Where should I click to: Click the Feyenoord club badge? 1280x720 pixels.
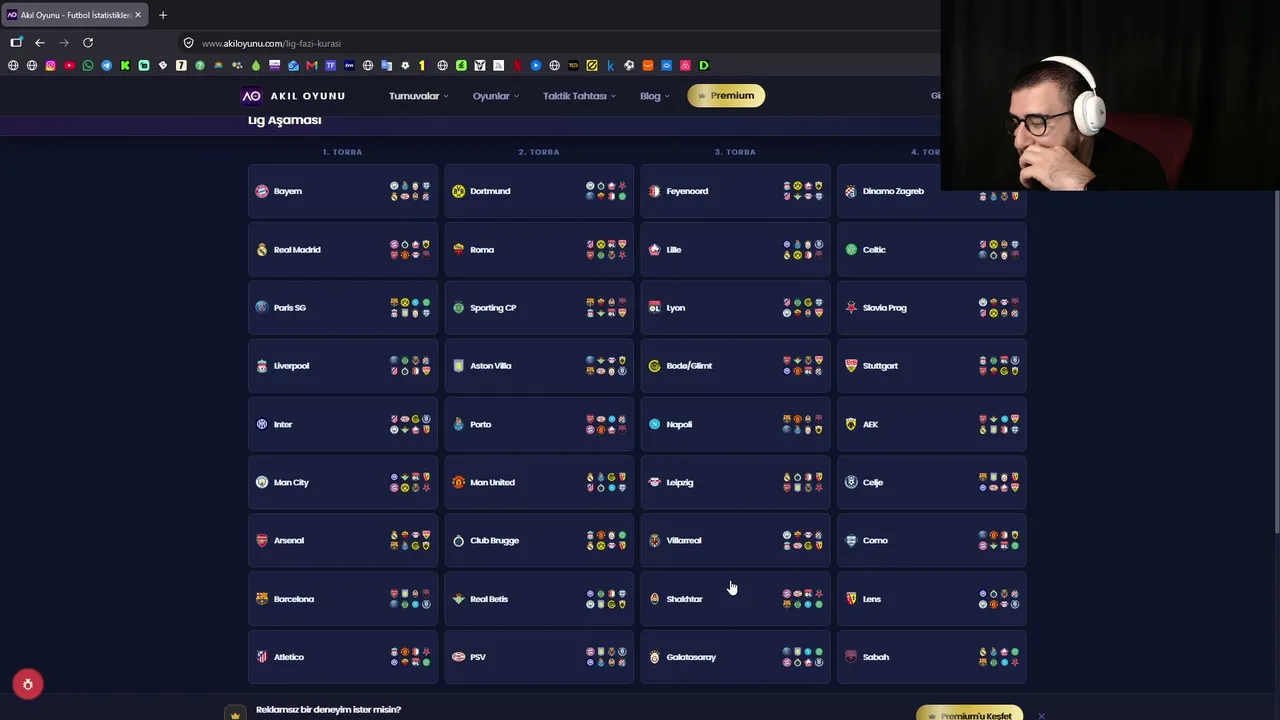[x=655, y=191]
